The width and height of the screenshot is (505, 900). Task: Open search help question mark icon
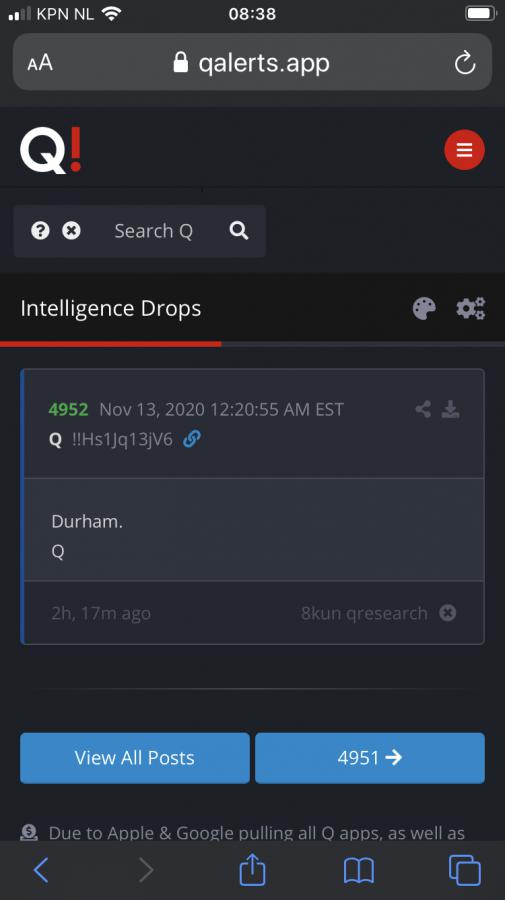point(40,231)
